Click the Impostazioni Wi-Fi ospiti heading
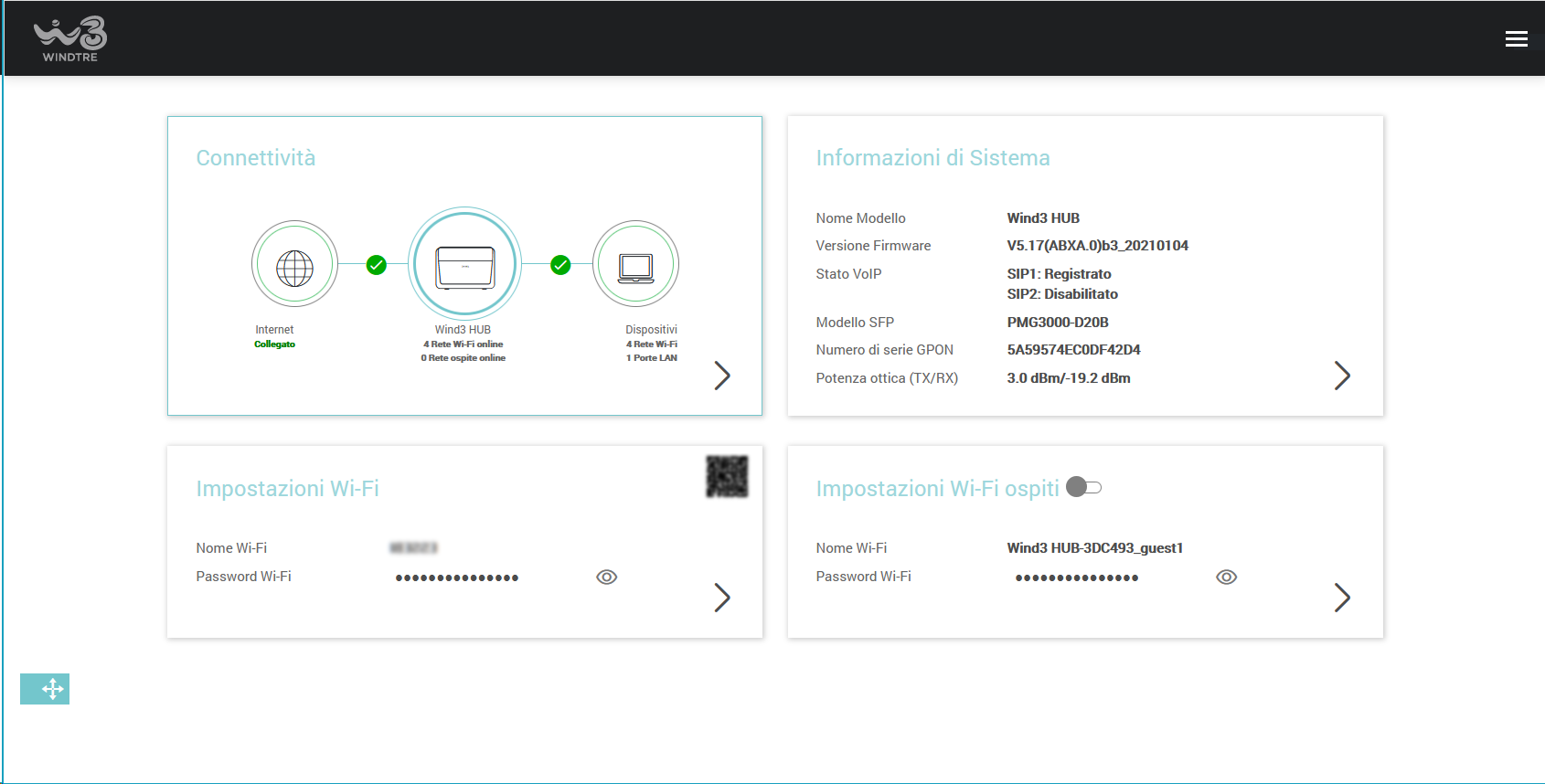The width and height of the screenshot is (1545, 784). [x=937, y=489]
